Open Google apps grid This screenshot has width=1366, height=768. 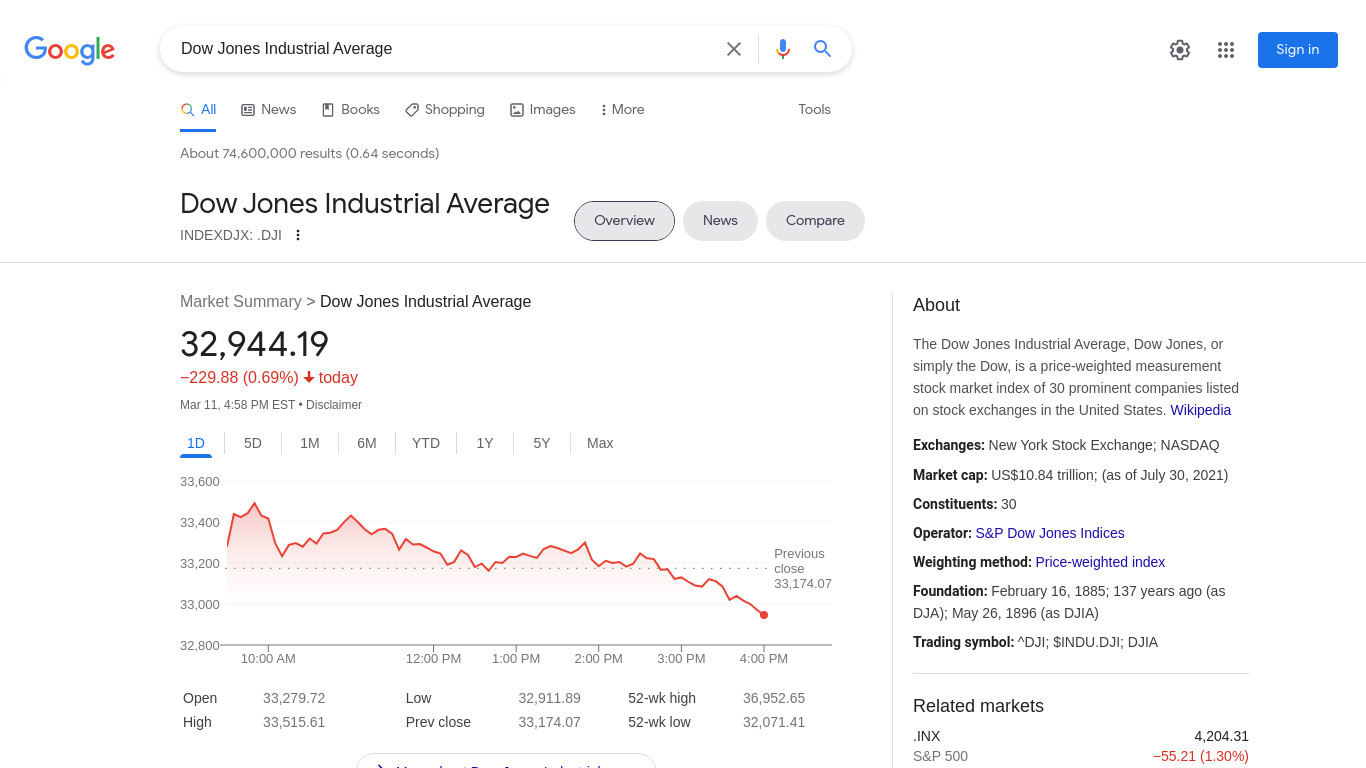click(x=1226, y=50)
